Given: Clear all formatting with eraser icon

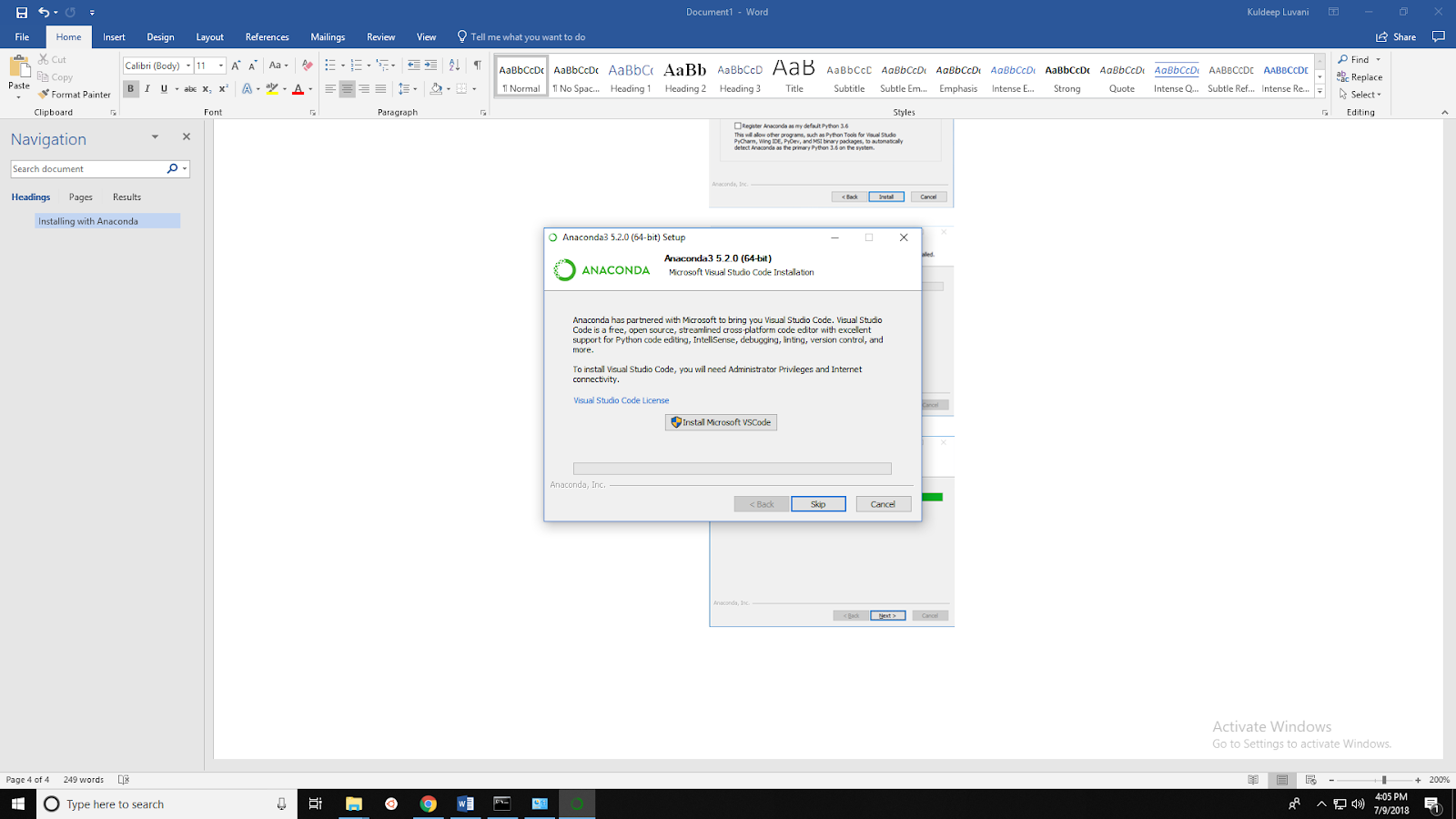Looking at the screenshot, I should click(307, 66).
